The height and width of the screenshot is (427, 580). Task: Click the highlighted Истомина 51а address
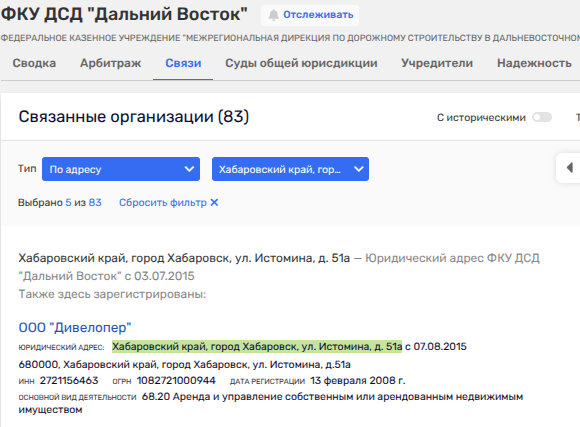pos(257,347)
